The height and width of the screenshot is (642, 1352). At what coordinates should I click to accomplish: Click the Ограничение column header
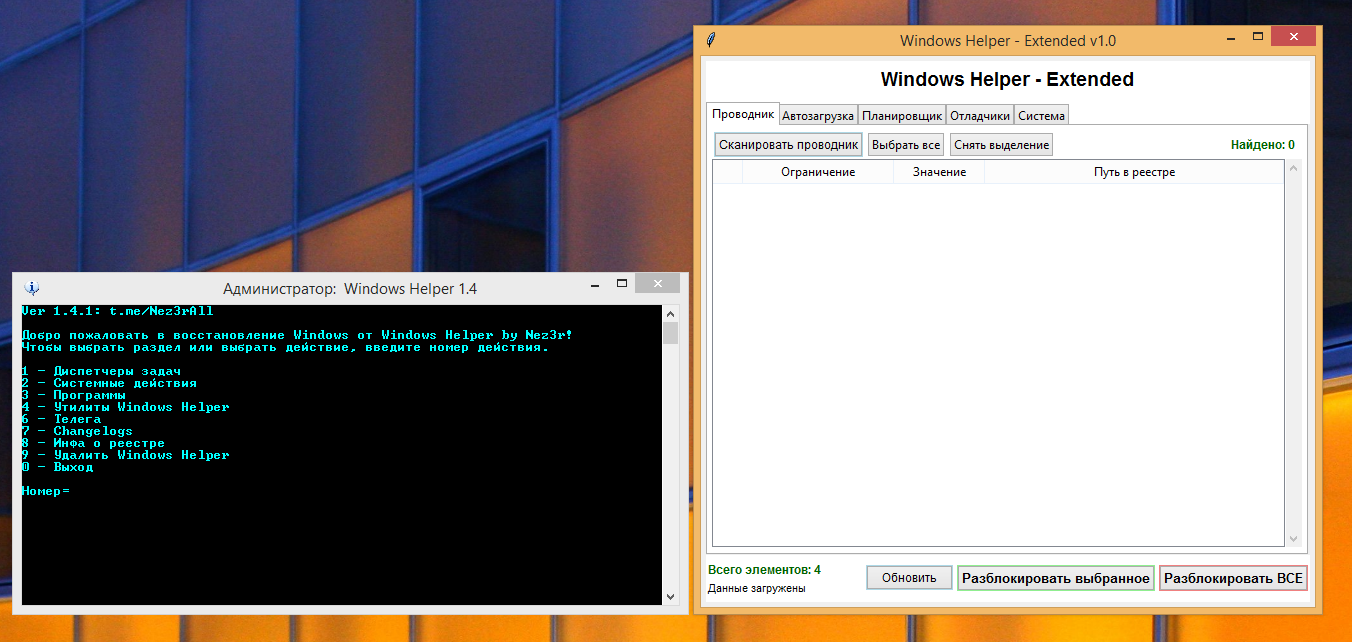point(819,171)
